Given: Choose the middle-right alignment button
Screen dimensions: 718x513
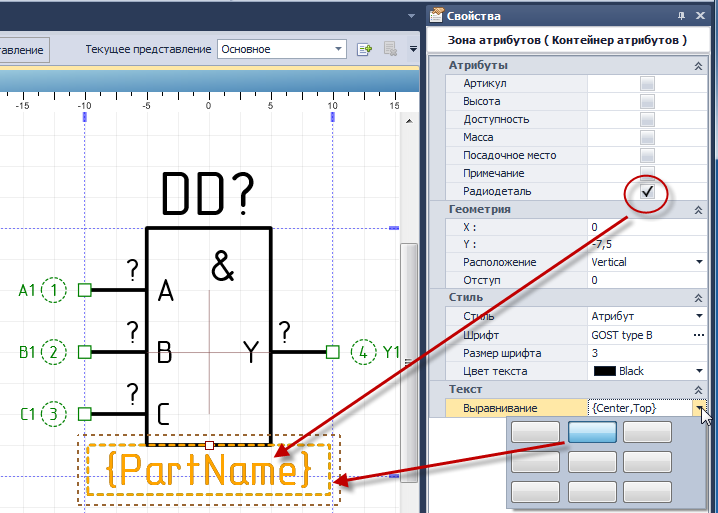Looking at the screenshot, I should pos(647,462).
